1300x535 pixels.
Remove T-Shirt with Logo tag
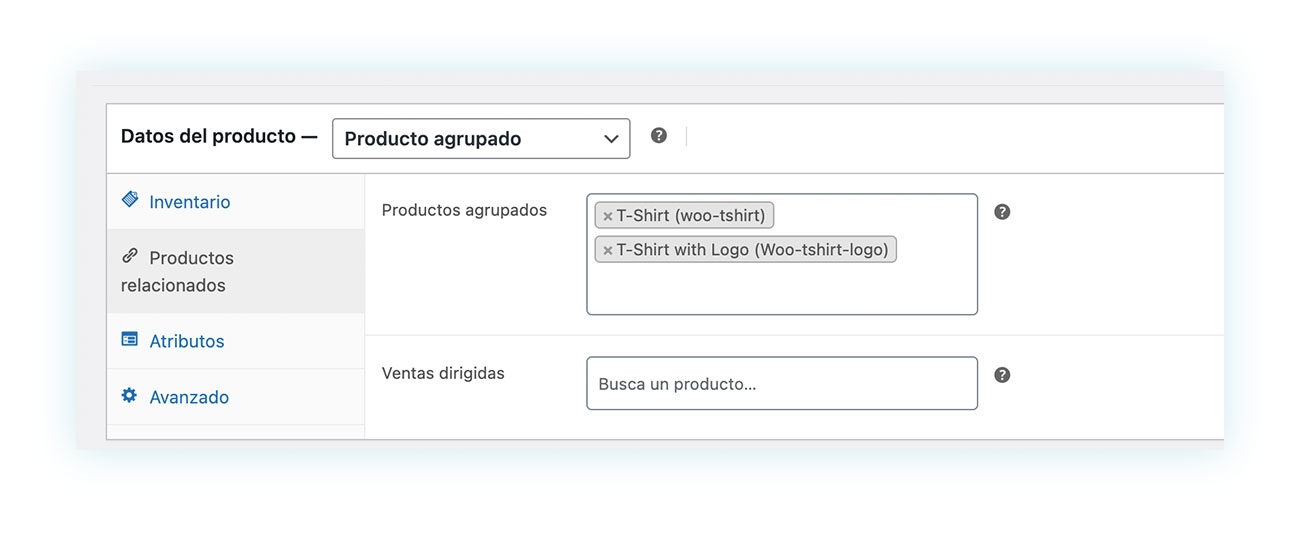[x=607, y=250]
